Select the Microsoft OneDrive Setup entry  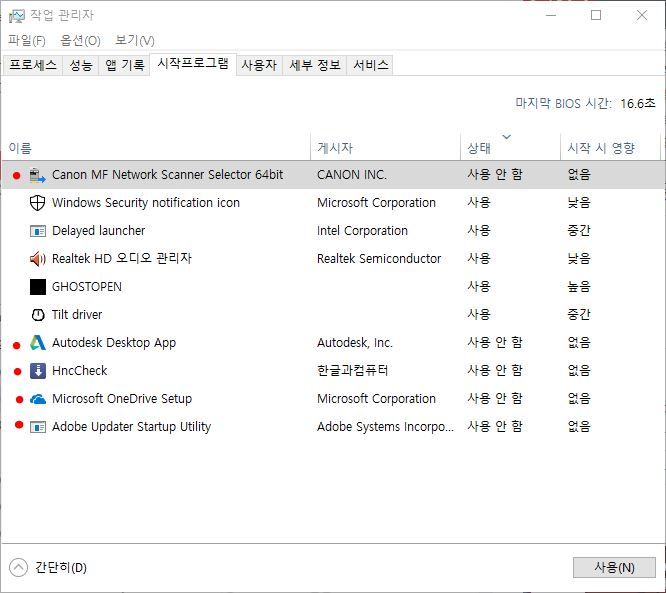click(333, 399)
